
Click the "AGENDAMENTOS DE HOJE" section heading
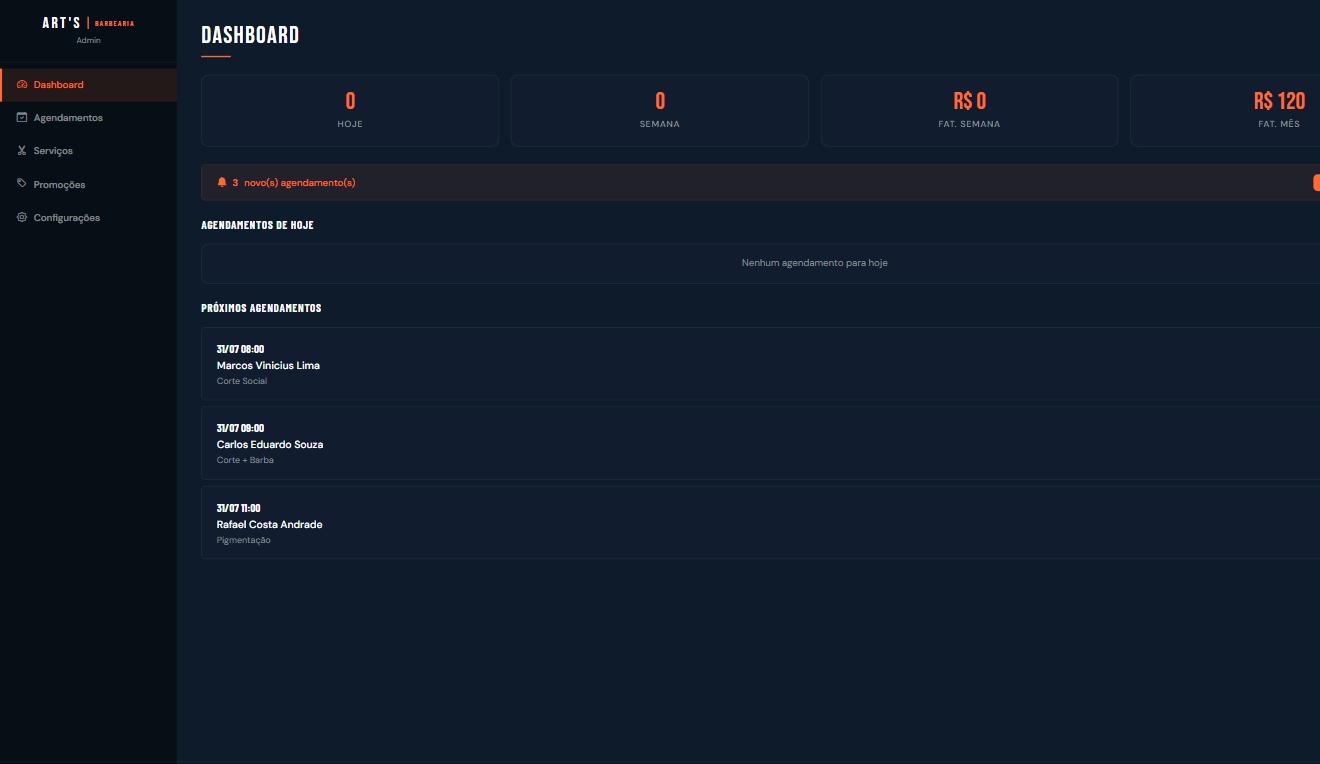pyautogui.click(x=257, y=225)
